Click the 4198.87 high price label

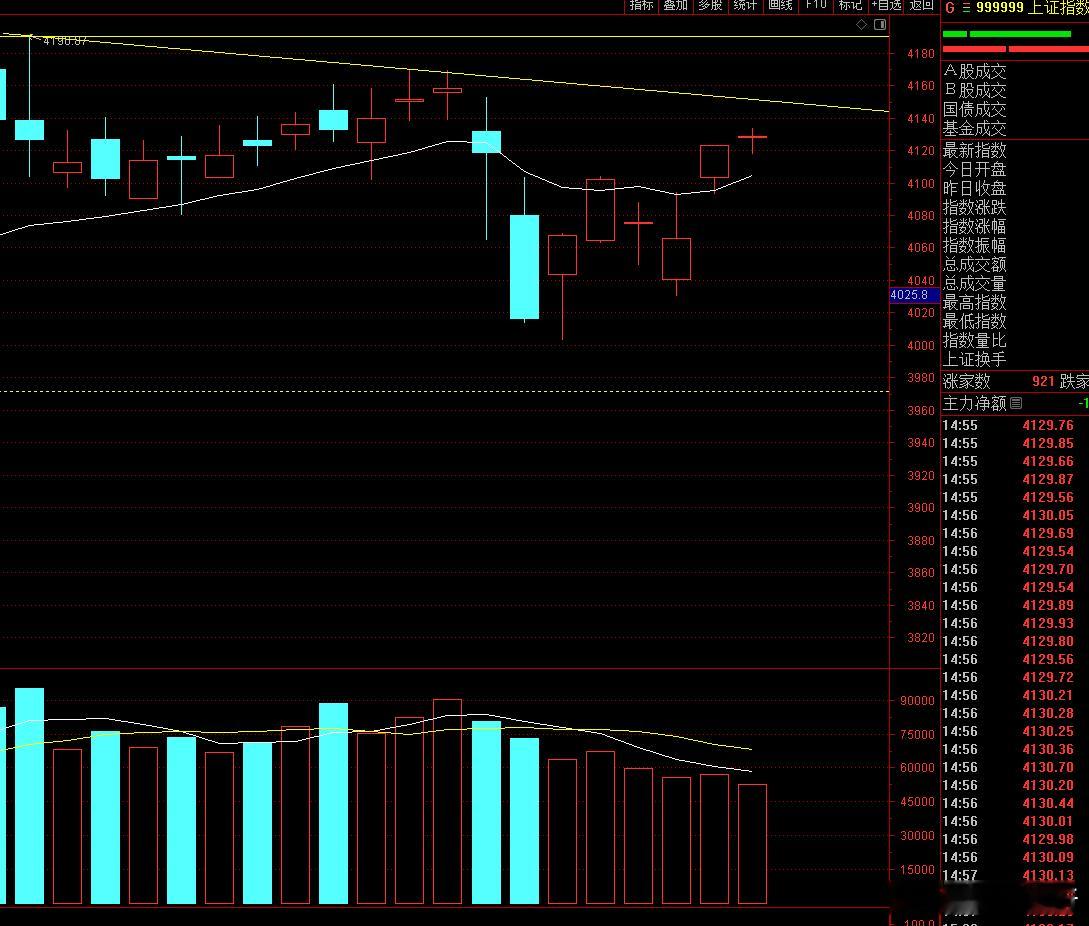[x=65, y=41]
